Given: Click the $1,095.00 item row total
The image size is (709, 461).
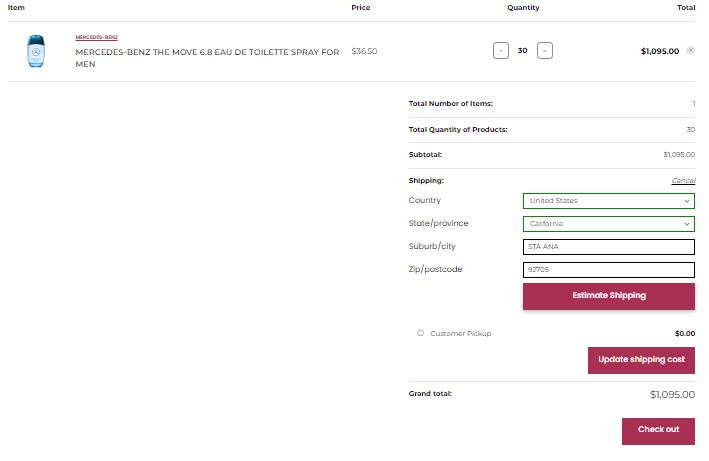Looking at the screenshot, I should tap(660, 51).
